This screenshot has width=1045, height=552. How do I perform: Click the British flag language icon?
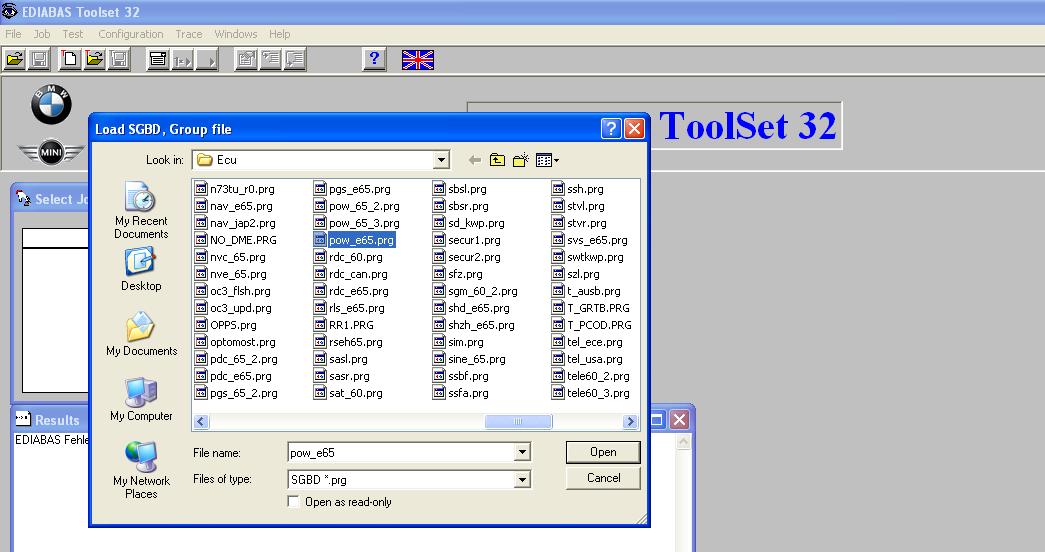click(x=418, y=60)
